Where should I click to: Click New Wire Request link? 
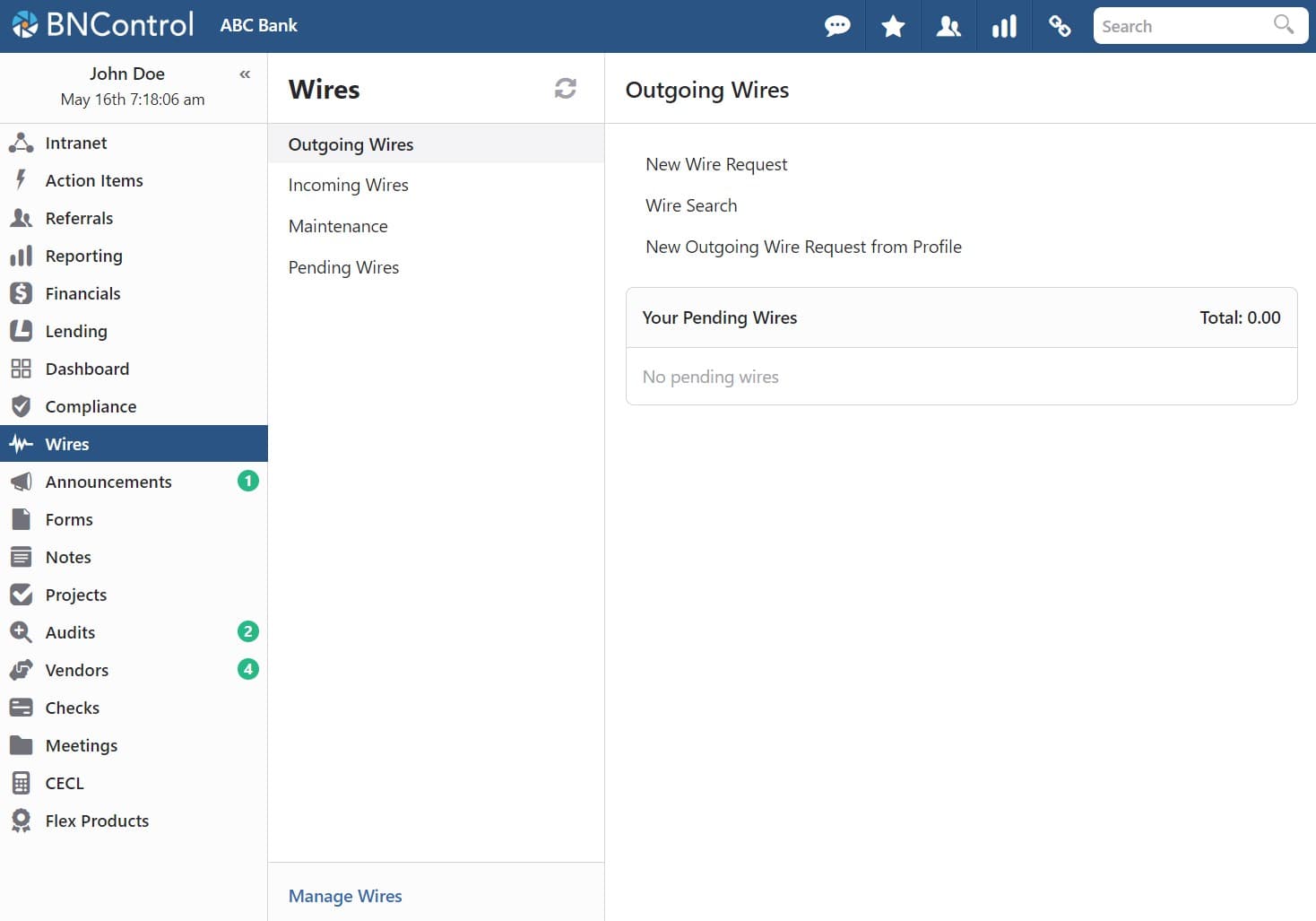coord(716,164)
